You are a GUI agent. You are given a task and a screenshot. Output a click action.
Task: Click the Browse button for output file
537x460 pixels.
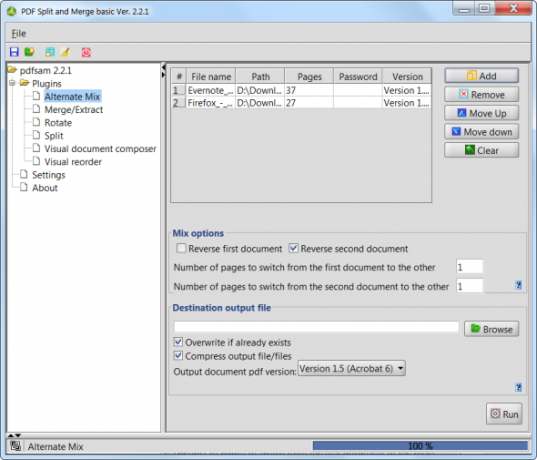click(x=491, y=329)
